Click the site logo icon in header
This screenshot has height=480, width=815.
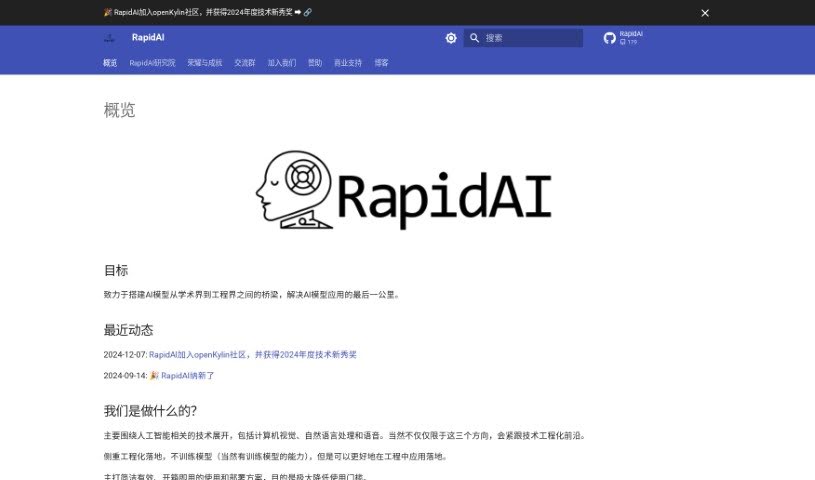110,38
